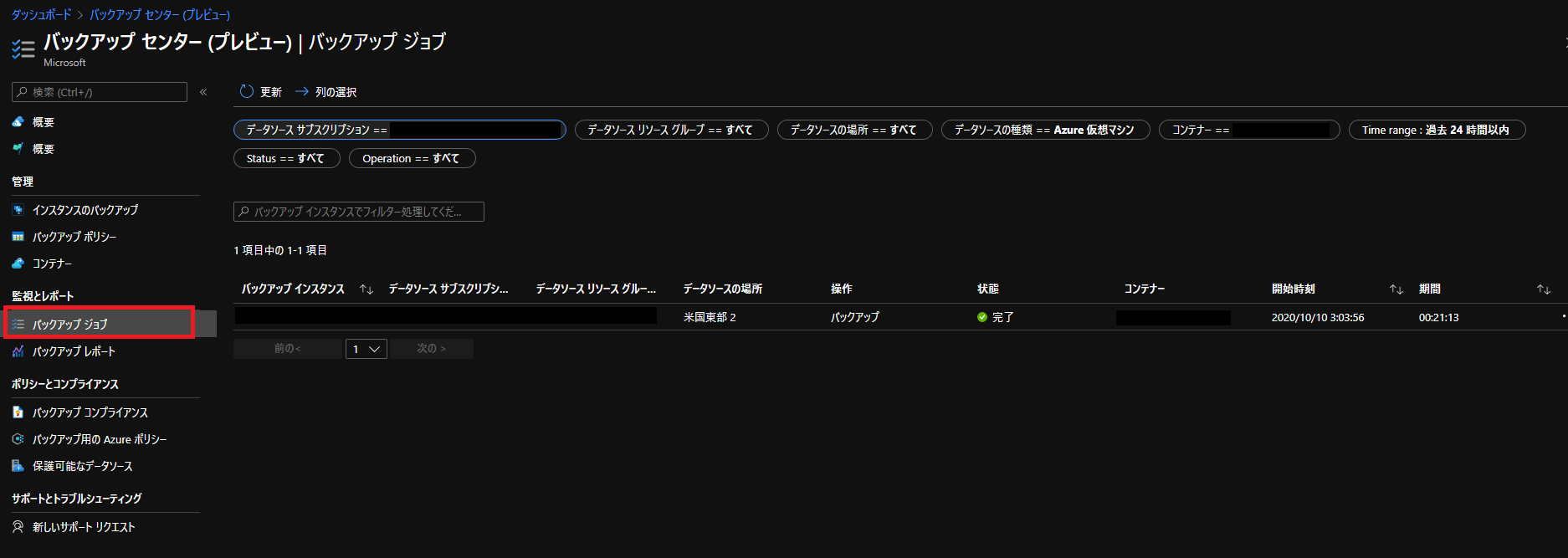Click the データソースの場所 column header
Screen dimensions: 1568x558
(x=723, y=289)
